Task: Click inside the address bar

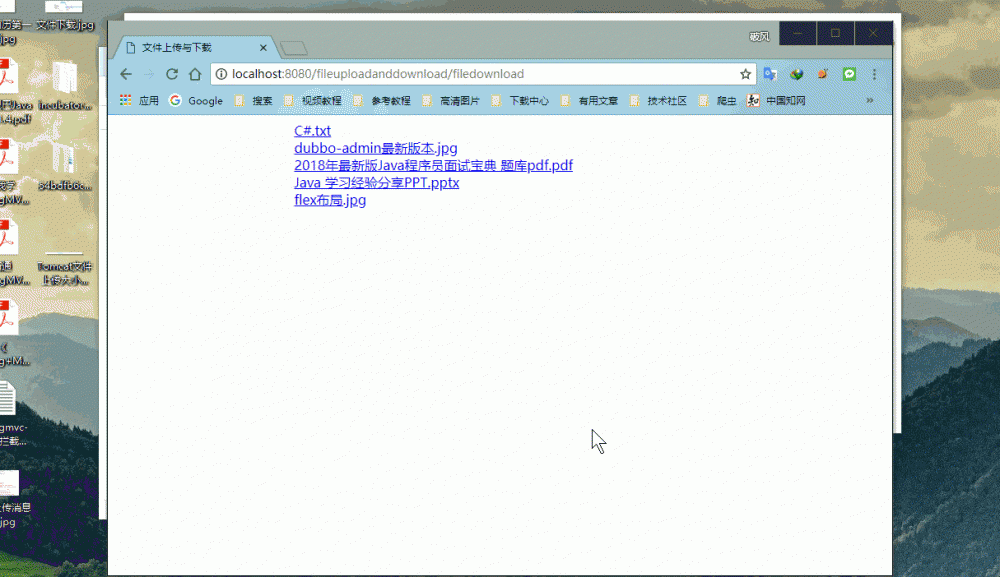Action: [450, 73]
